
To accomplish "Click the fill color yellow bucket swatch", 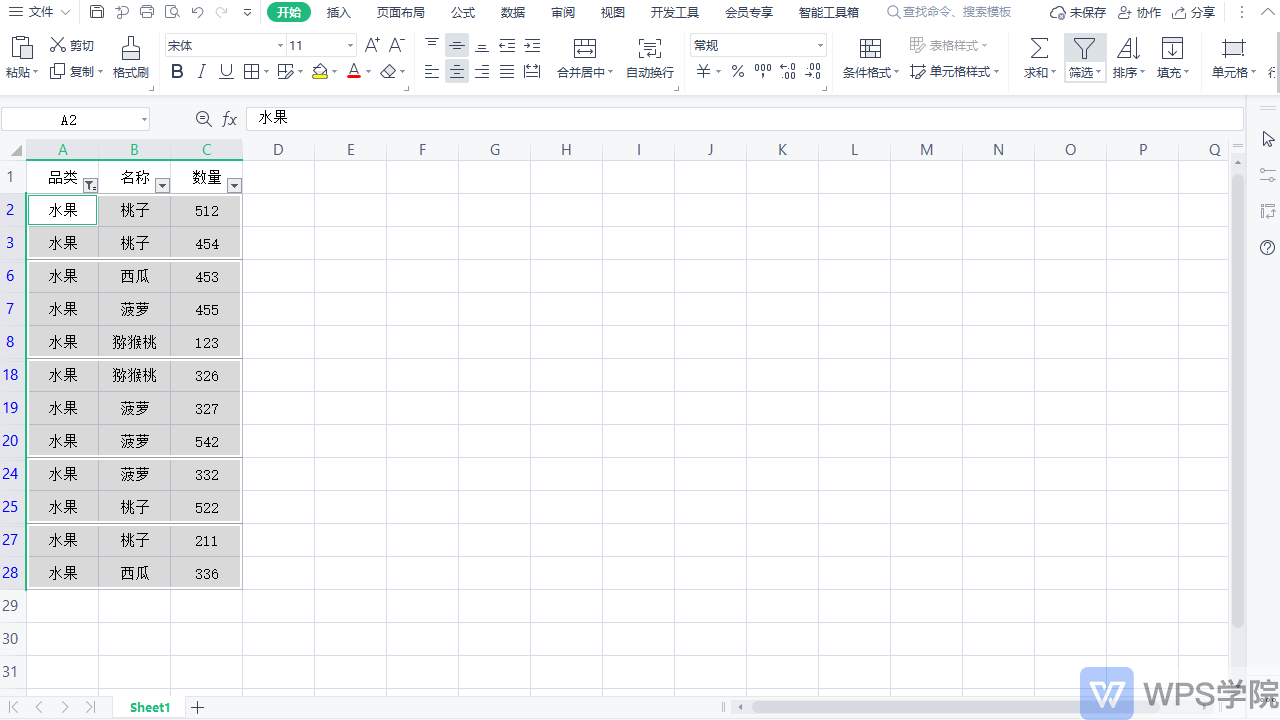I will [x=319, y=71].
